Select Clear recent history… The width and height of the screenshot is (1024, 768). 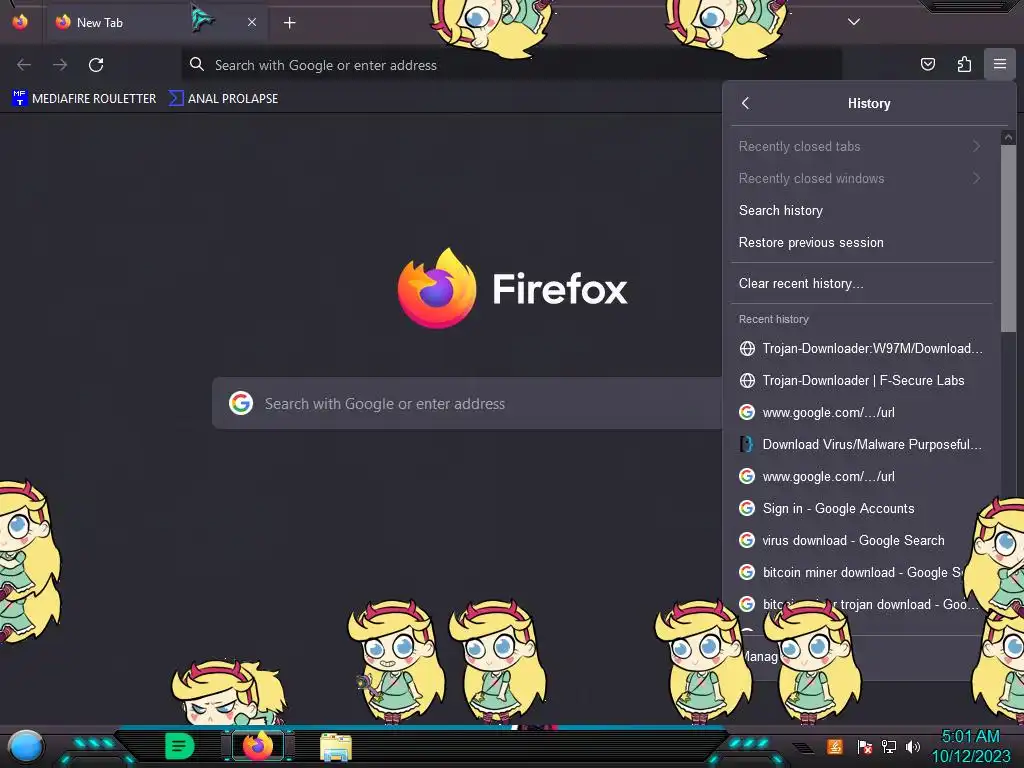[861, 283]
